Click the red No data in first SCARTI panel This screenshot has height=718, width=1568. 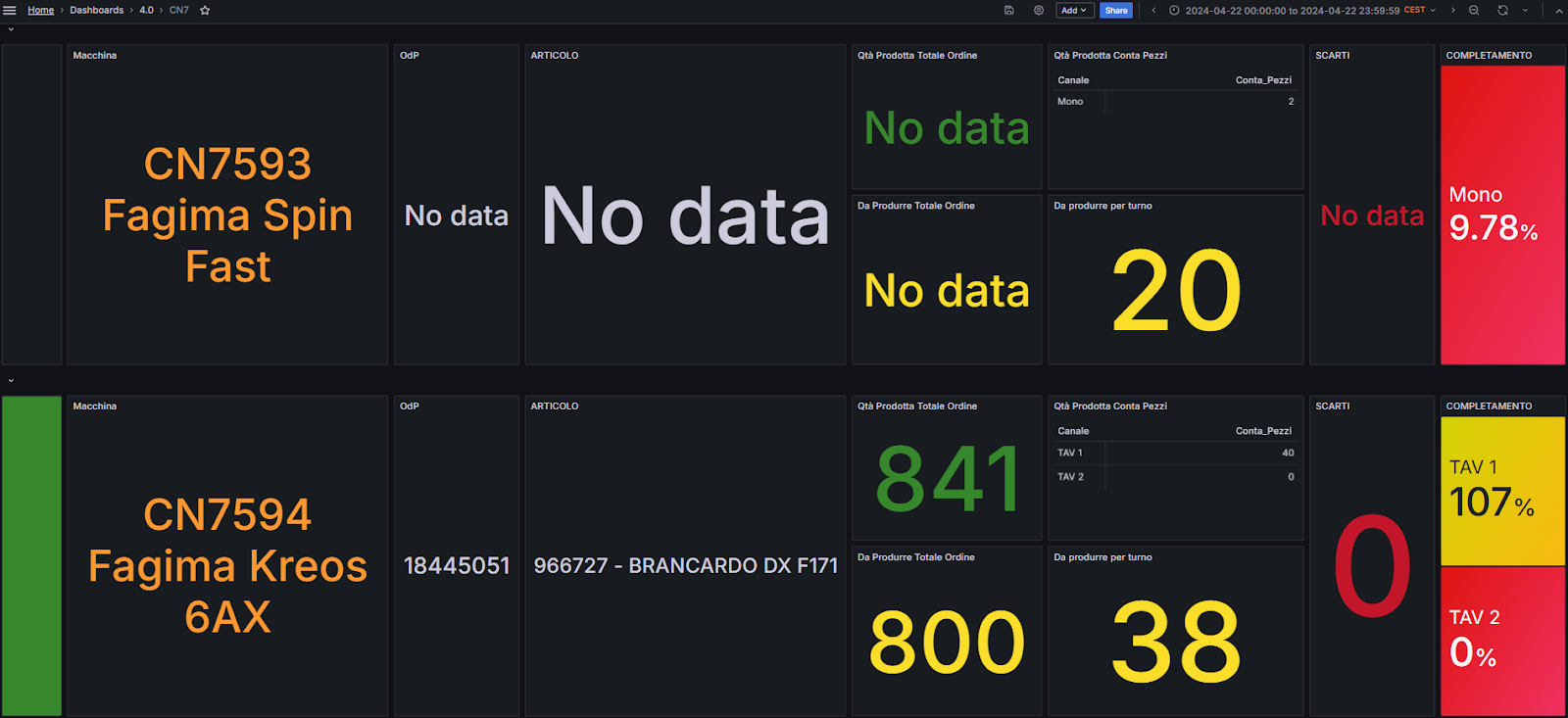pos(1372,215)
